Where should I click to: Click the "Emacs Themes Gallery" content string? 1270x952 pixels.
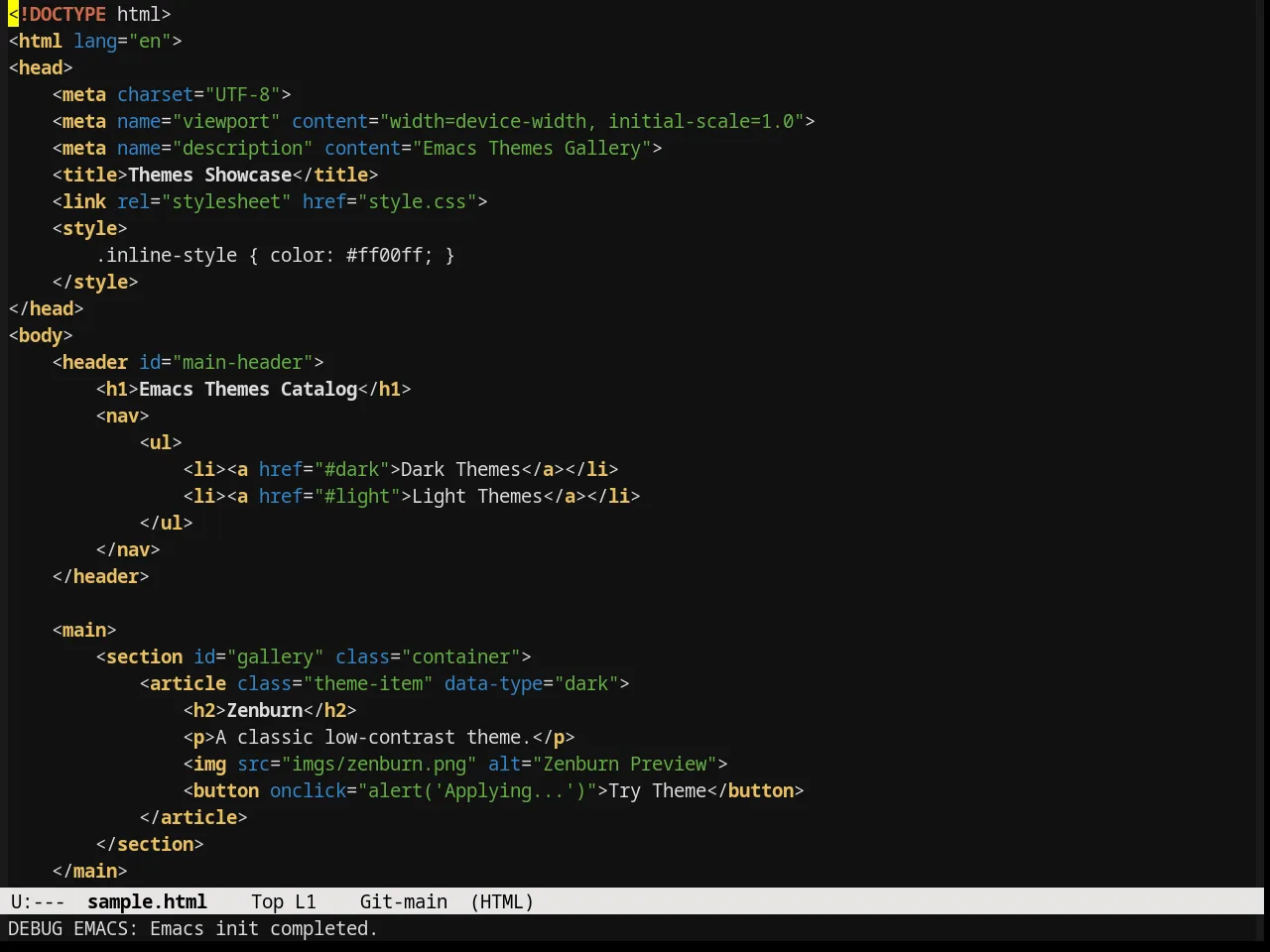(x=532, y=148)
